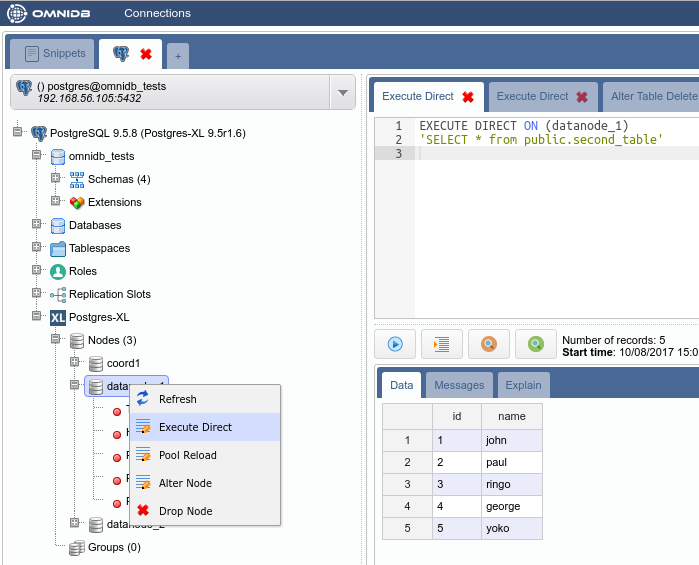
Task: Select Drop Node in context menu
Action: click(185, 511)
